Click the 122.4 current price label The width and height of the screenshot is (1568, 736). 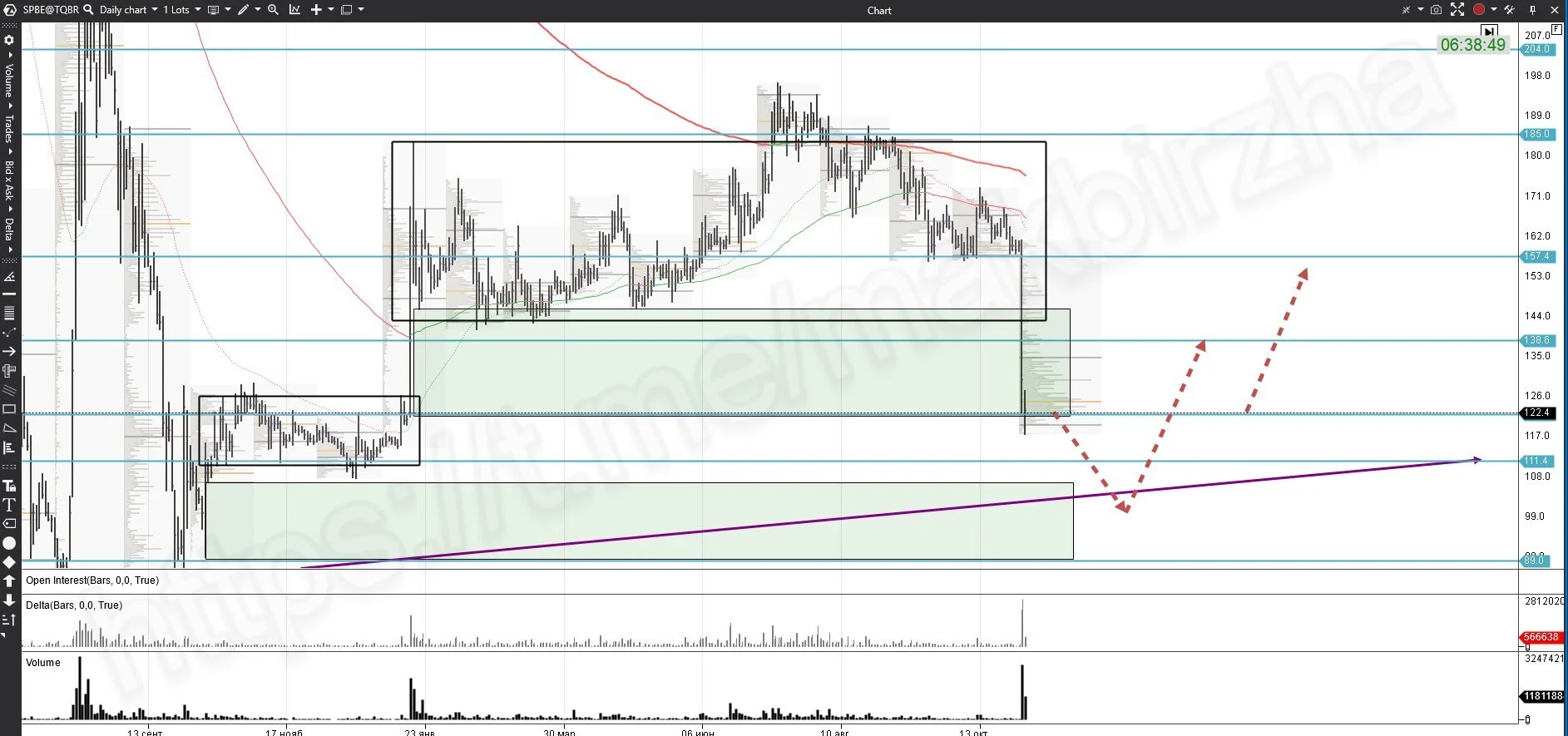click(x=1536, y=413)
